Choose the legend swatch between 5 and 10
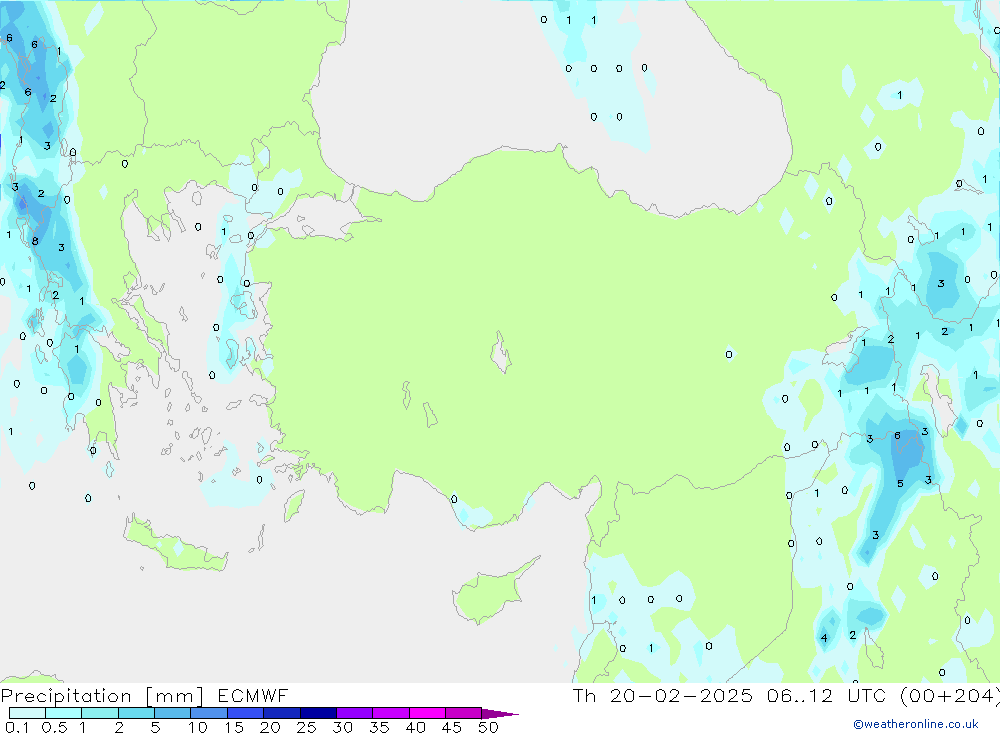The width and height of the screenshot is (1000, 733). click(x=173, y=713)
